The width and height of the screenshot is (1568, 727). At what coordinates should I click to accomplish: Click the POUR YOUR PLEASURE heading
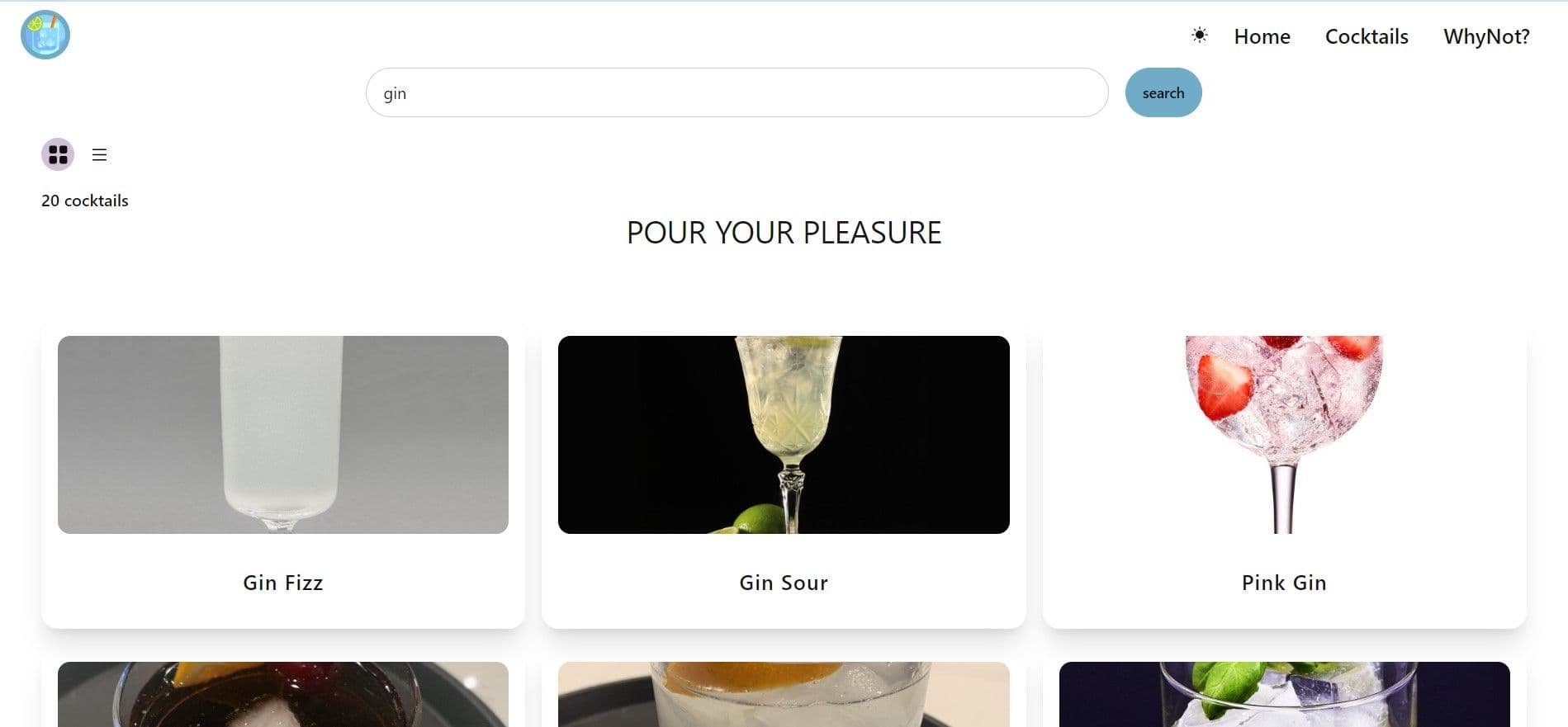784,233
